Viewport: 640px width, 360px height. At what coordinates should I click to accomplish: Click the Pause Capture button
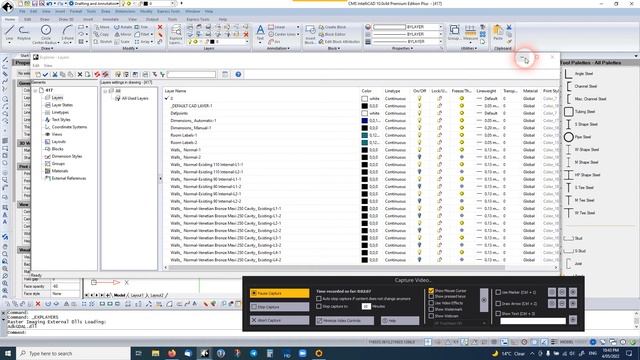pyautogui.click(x=280, y=293)
